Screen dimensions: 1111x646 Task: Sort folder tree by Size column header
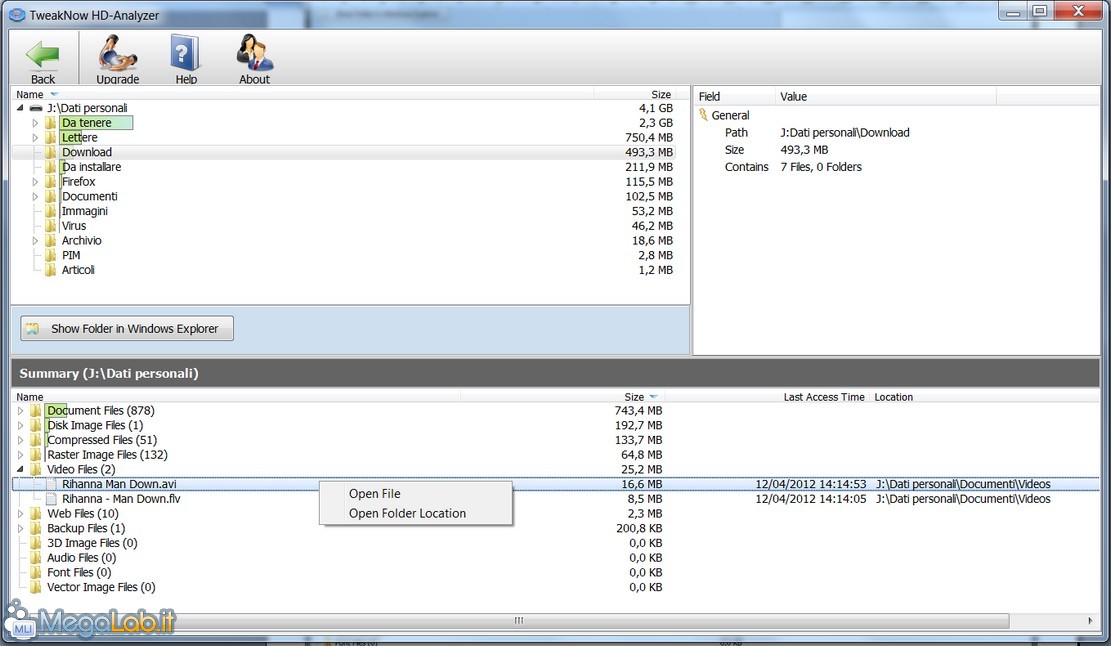click(635, 94)
